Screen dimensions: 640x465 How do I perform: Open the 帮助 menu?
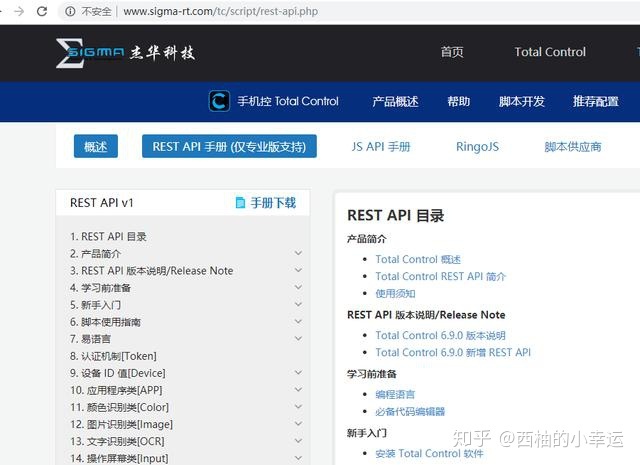[459, 101]
